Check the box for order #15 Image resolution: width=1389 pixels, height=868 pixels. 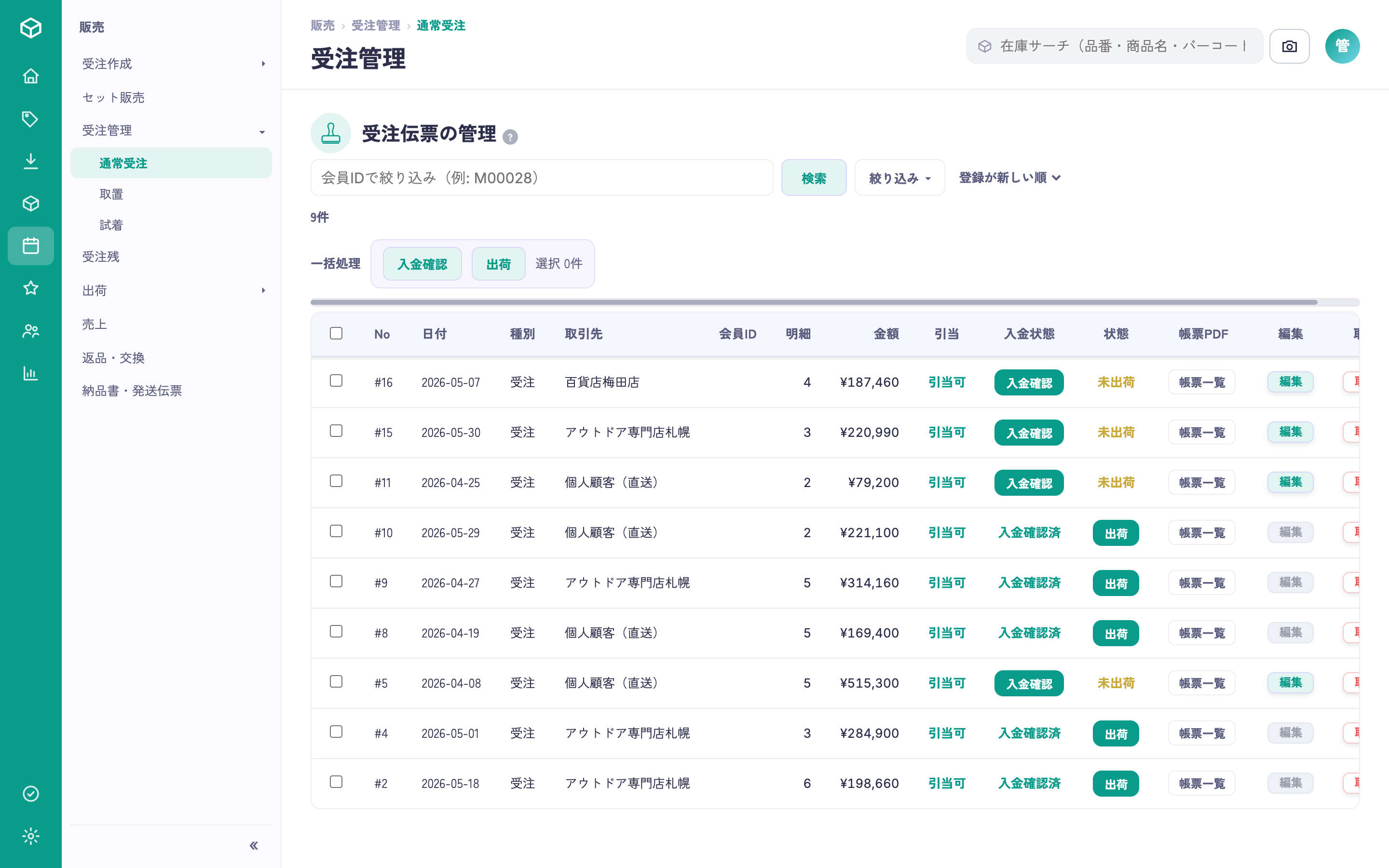coord(336,431)
